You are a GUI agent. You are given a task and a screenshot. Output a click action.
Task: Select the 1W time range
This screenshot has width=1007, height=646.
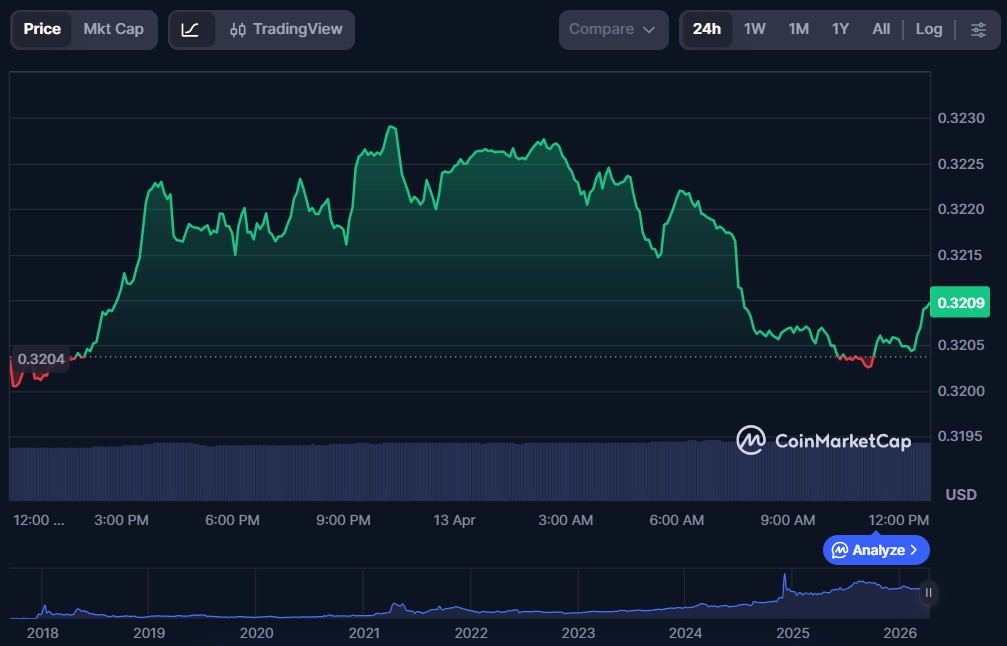click(755, 30)
